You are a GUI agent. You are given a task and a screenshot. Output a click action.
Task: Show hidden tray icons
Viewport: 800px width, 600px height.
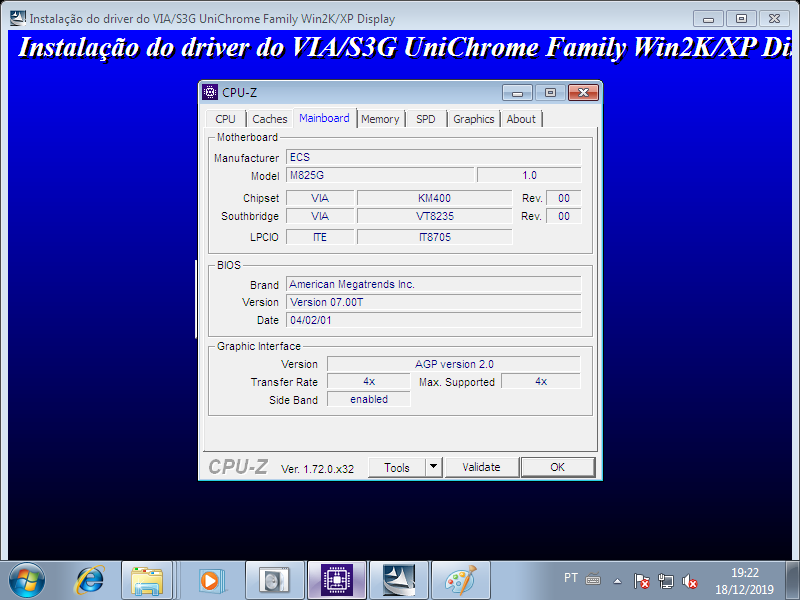click(617, 581)
